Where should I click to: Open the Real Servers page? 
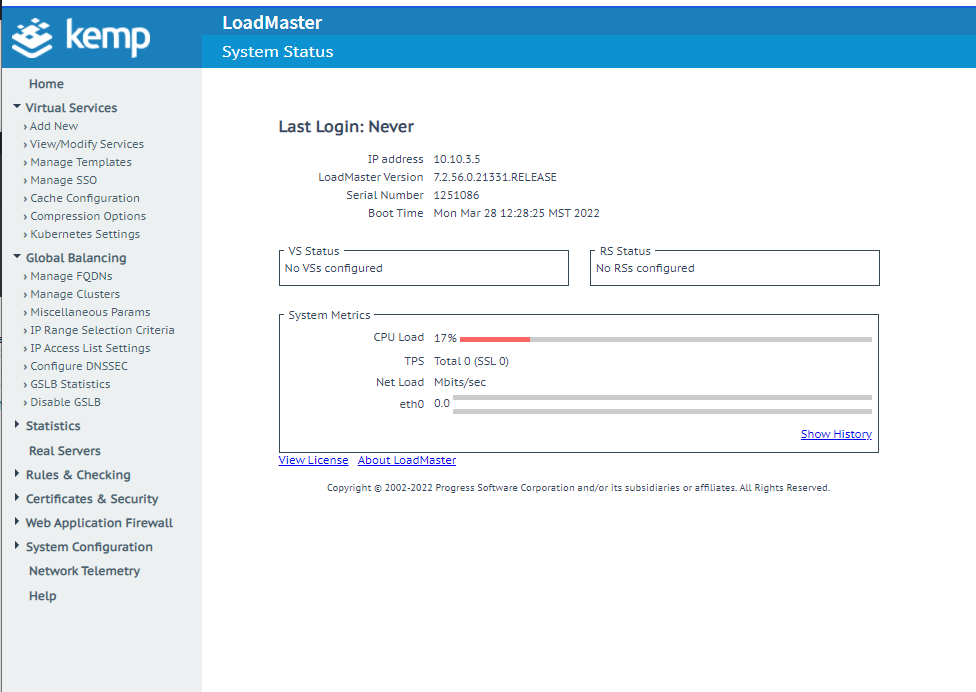[x=65, y=451]
